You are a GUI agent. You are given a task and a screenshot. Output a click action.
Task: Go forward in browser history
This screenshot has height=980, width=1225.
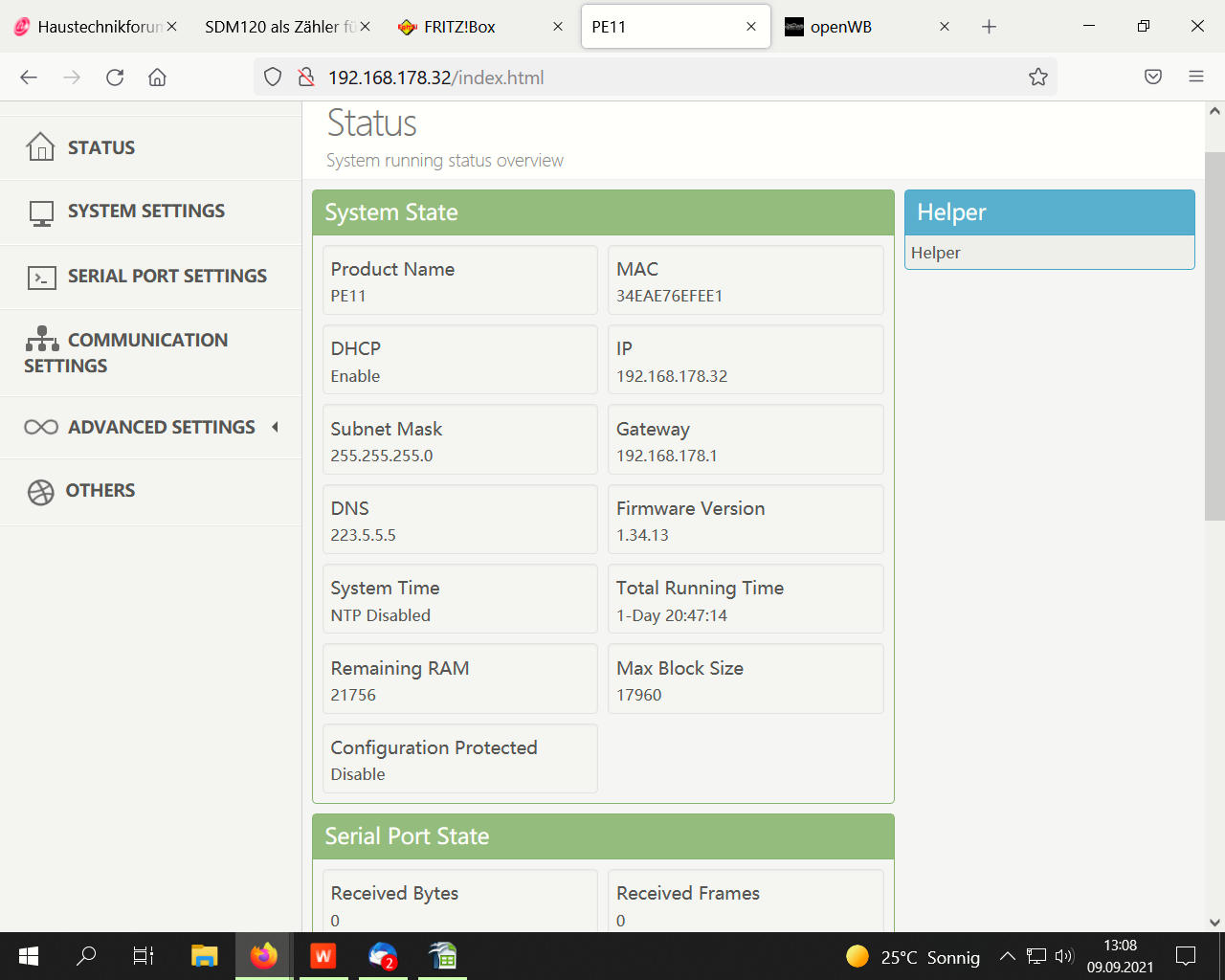[x=72, y=78]
